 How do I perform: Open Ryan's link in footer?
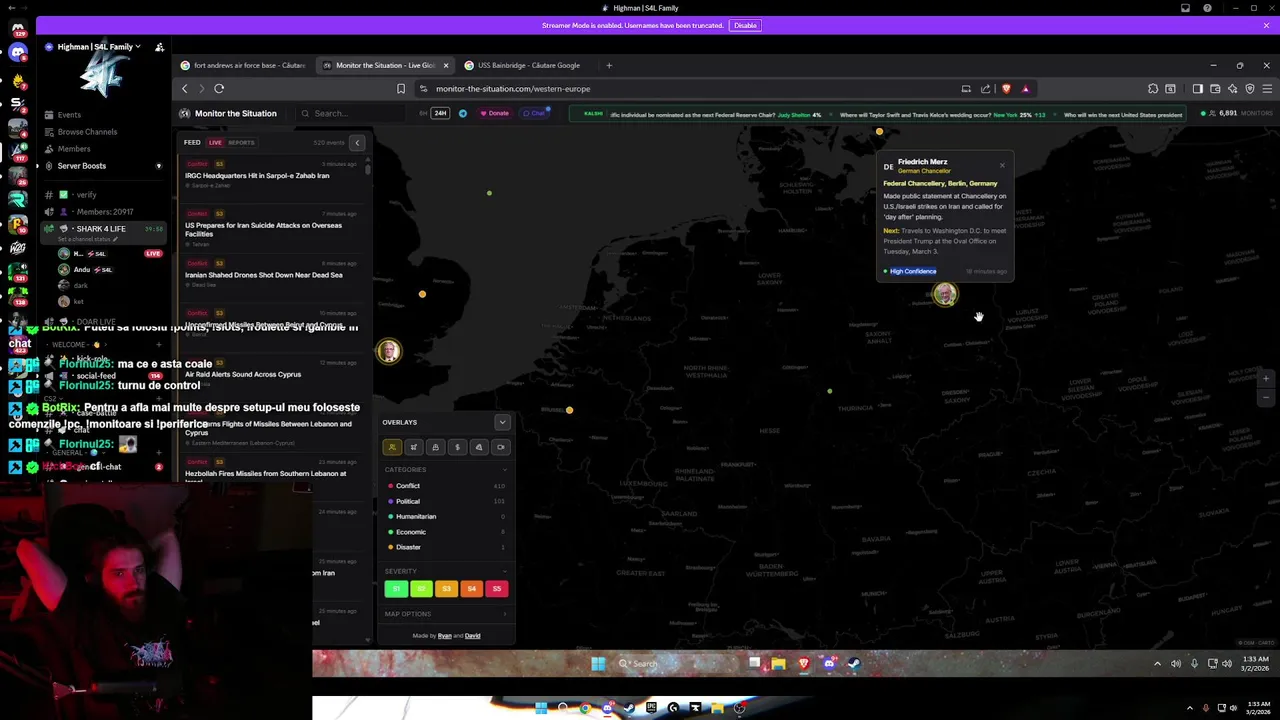point(444,636)
